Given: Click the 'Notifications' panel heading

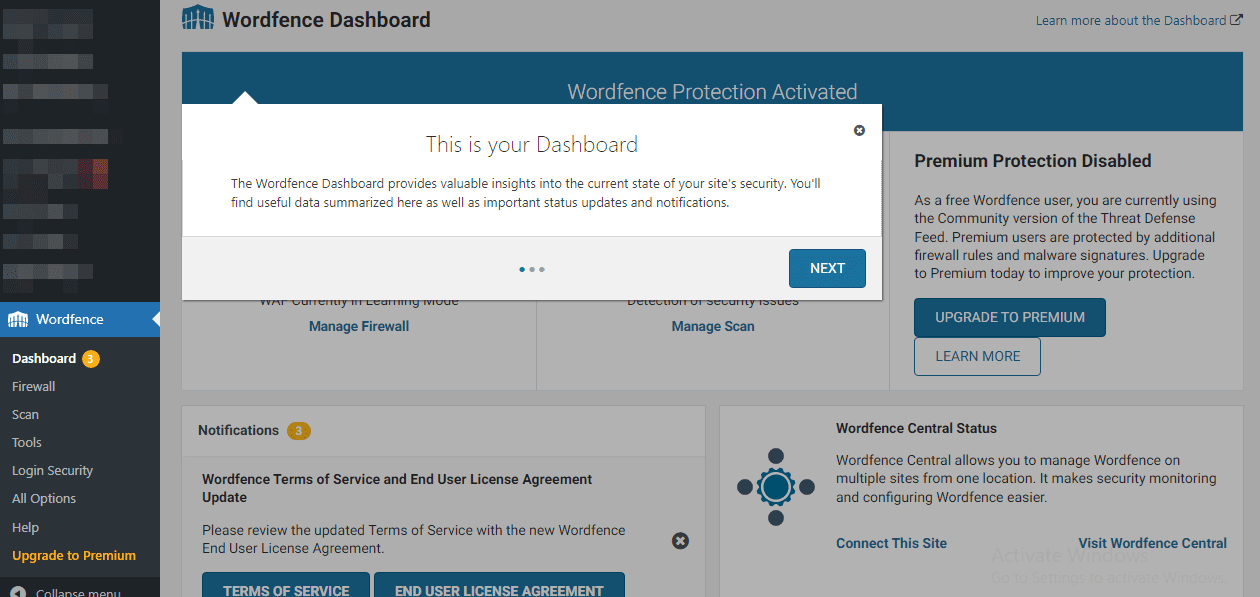Looking at the screenshot, I should coord(238,430).
